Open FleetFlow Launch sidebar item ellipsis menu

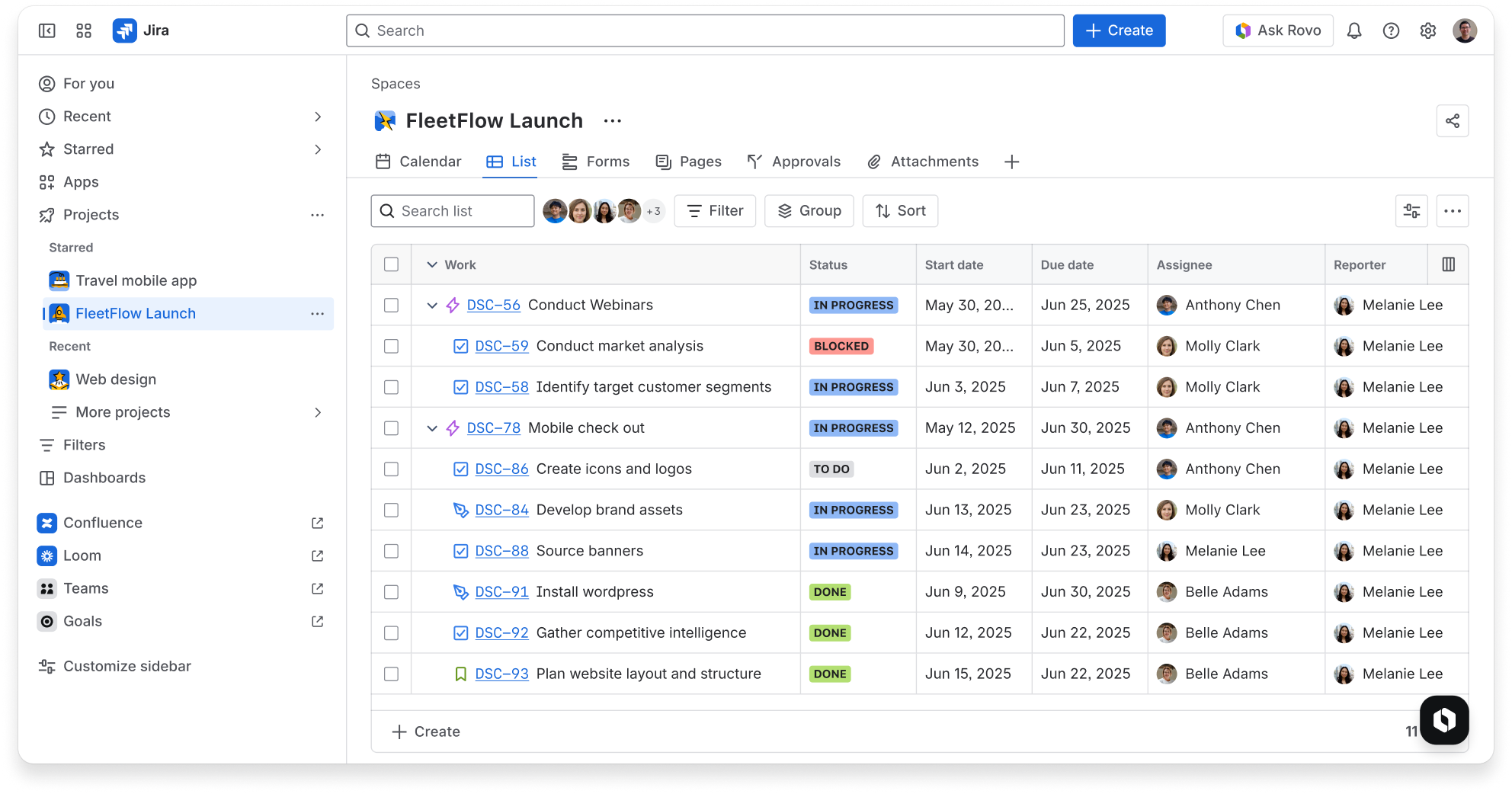point(317,313)
